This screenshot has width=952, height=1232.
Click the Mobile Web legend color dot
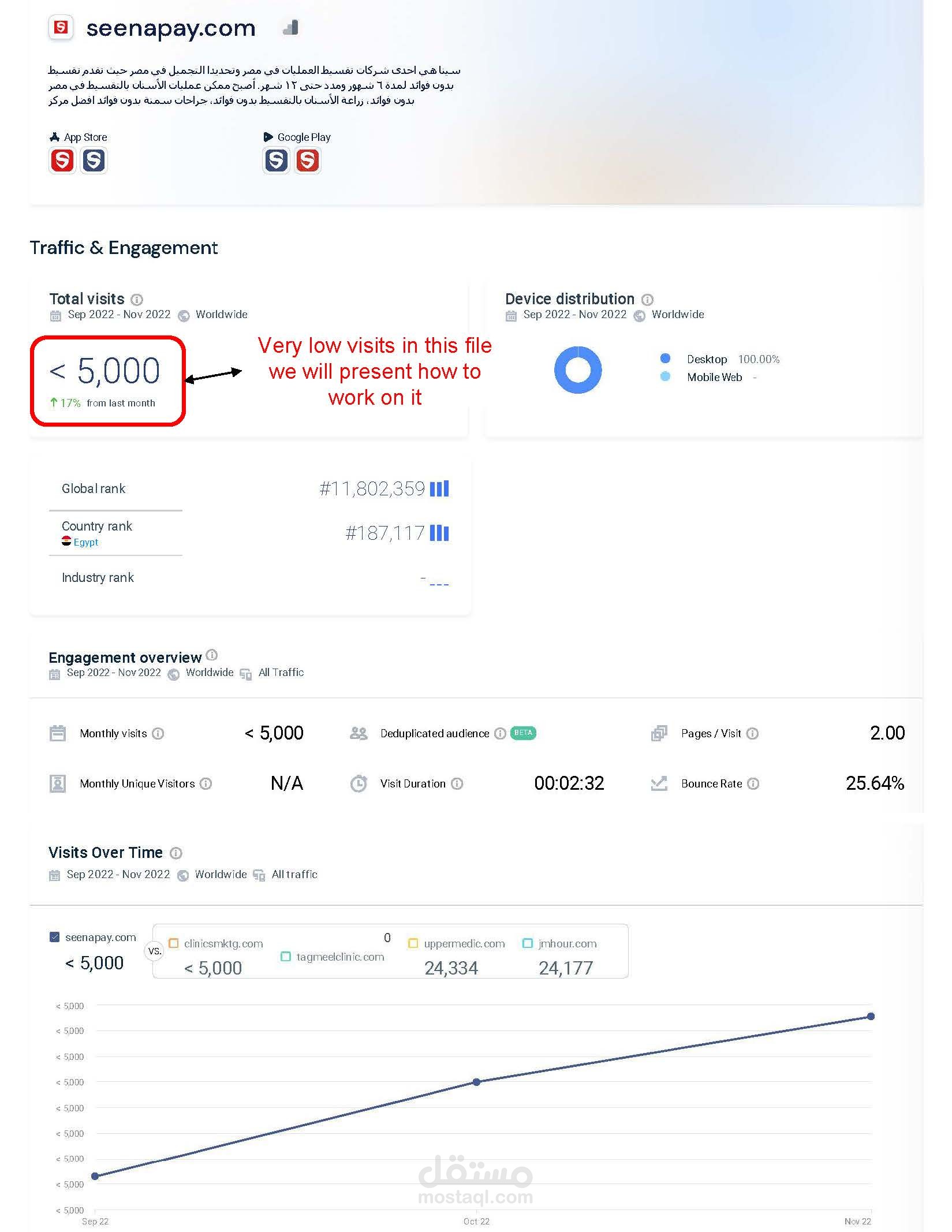pos(665,376)
